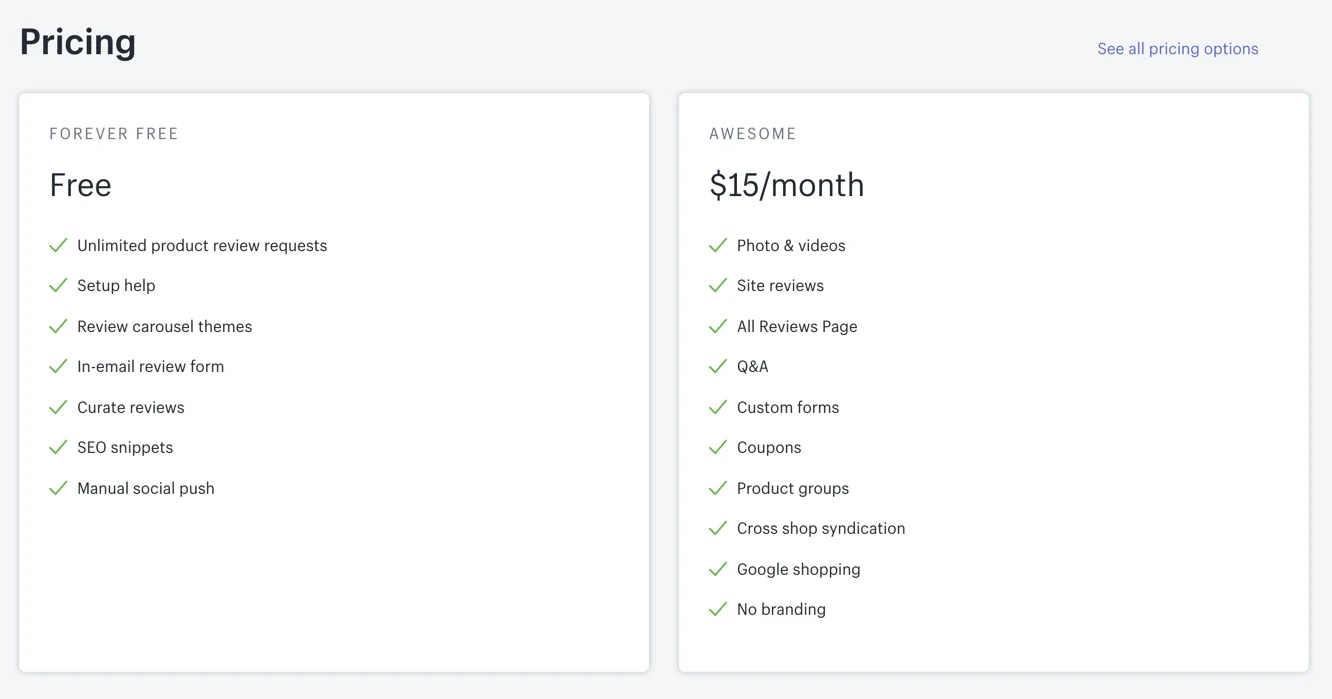Click checkmark beside Unlimited product review requests
The width and height of the screenshot is (1332, 699).
(x=58, y=246)
